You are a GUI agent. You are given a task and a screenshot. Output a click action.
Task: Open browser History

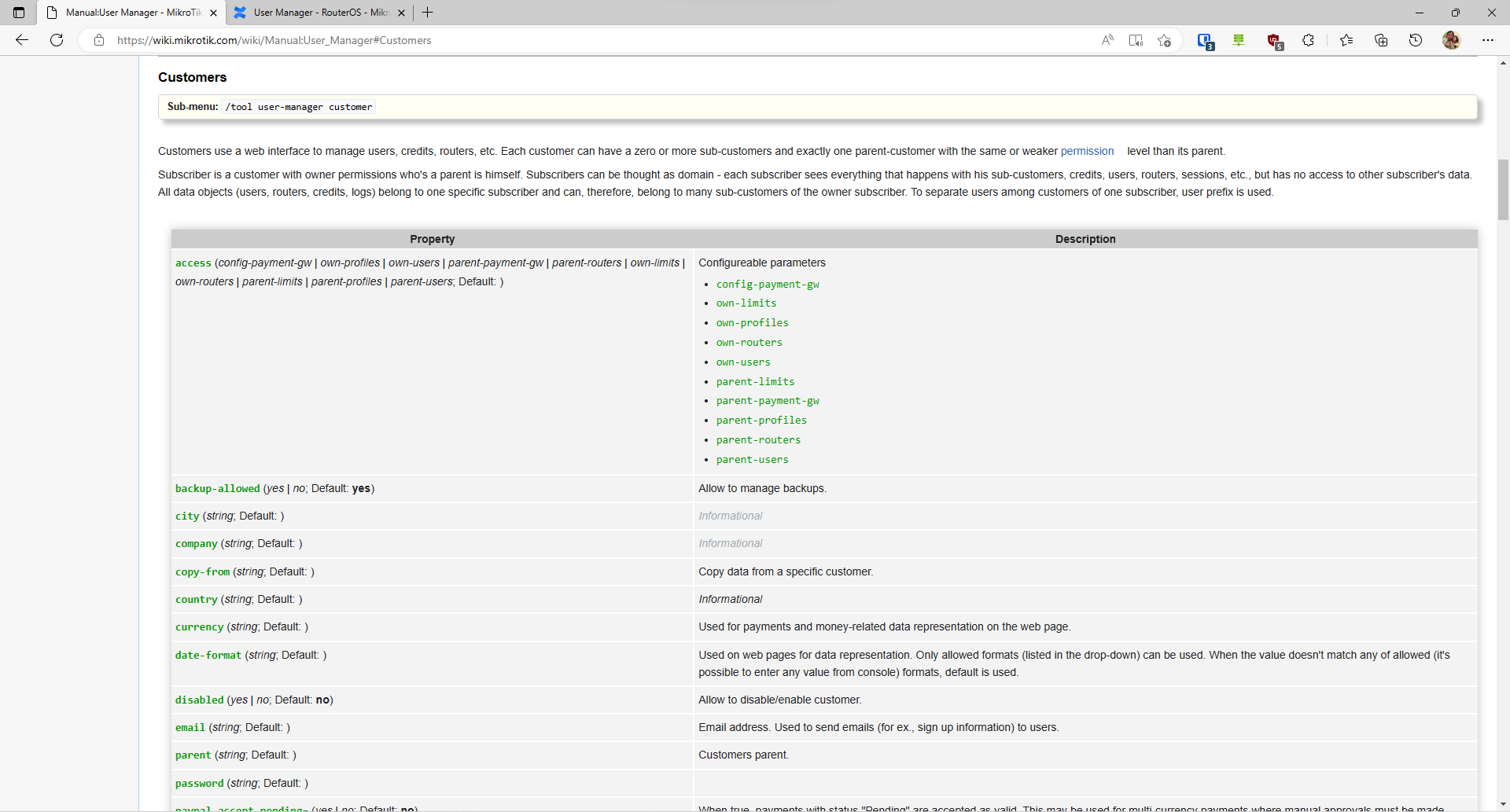(x=1416, y=40)
